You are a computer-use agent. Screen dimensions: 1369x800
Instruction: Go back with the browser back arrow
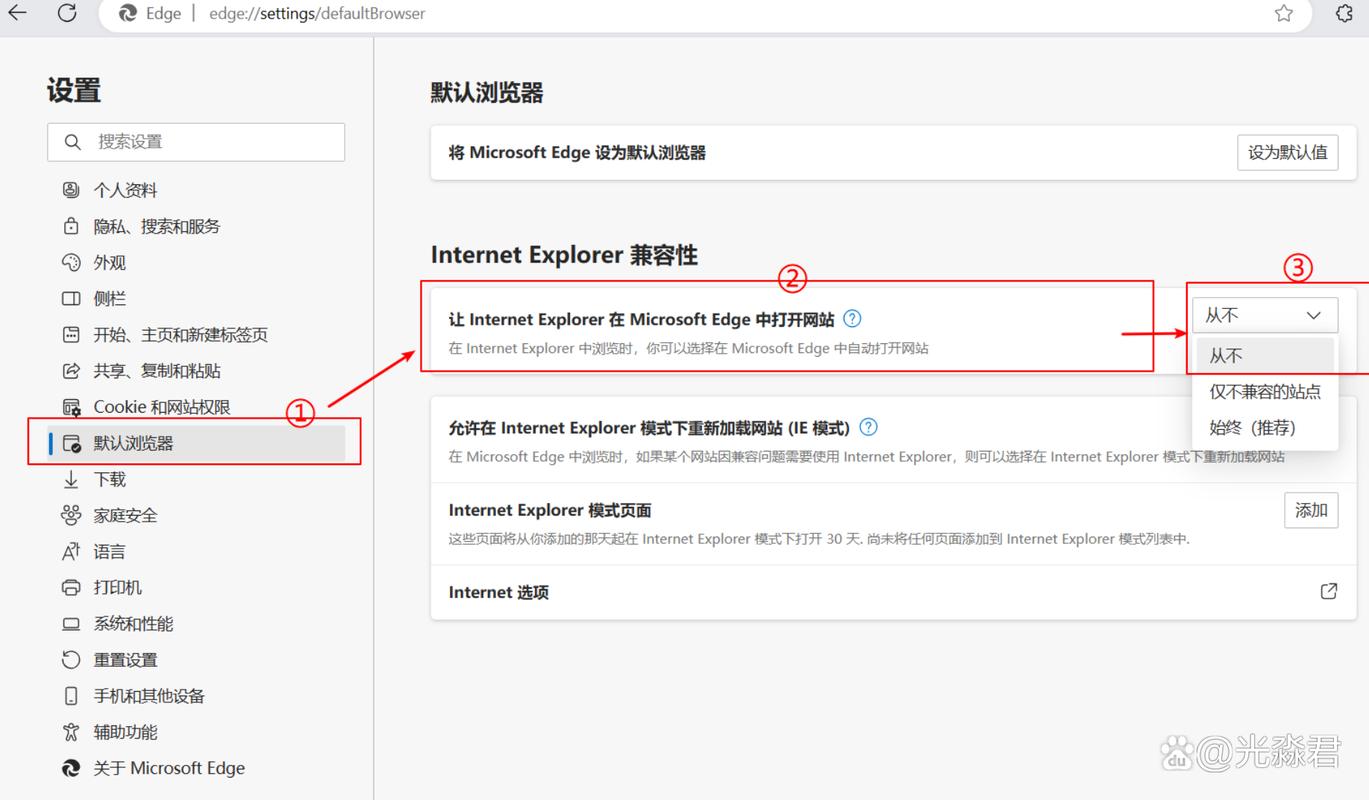click(17, 13)
